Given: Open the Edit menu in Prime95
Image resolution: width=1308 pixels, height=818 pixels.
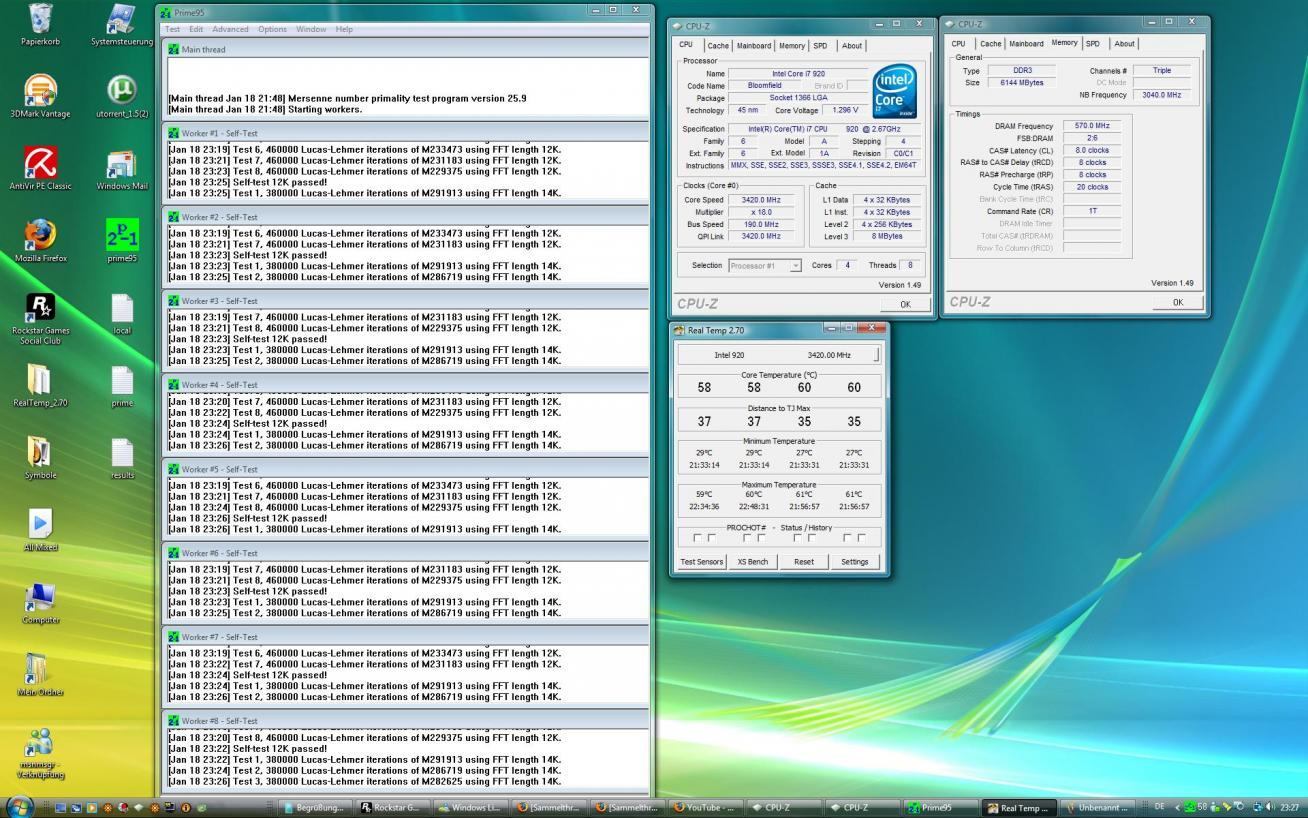Looking at the screenshot, I should pyautogui.click(x=196, y=29).
